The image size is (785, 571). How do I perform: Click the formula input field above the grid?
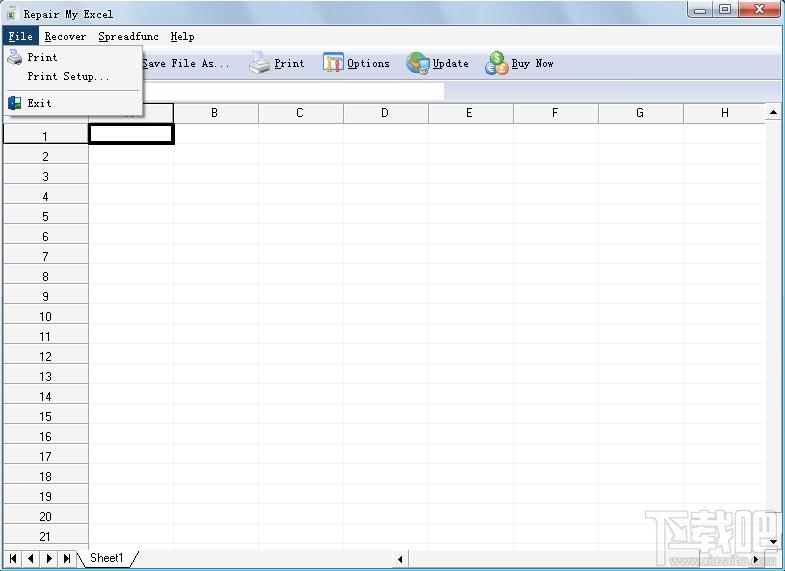coord(293,92)
